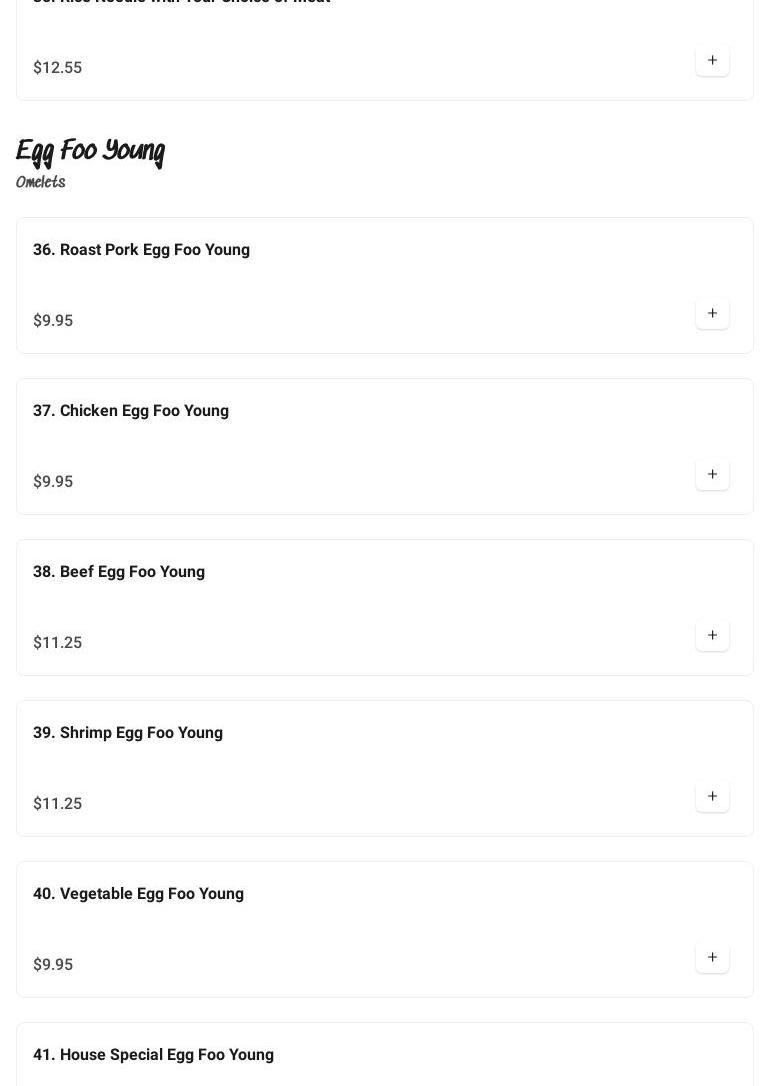Click the 39. Shrimp Egg Foo Young title
Screen dimensions: 770x1086
pos(128,733)
